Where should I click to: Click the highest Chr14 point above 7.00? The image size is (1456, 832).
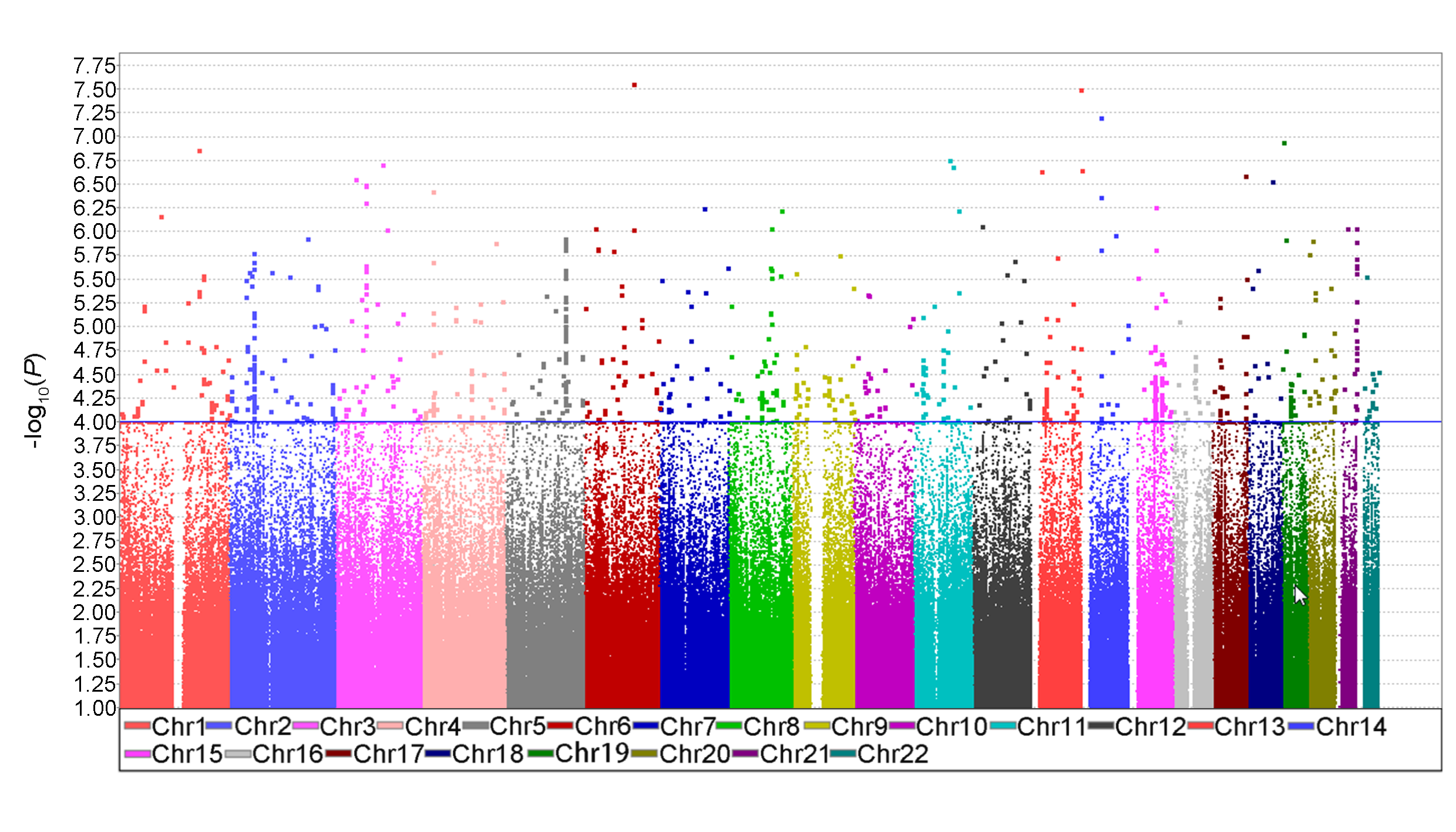point(1102,119)
